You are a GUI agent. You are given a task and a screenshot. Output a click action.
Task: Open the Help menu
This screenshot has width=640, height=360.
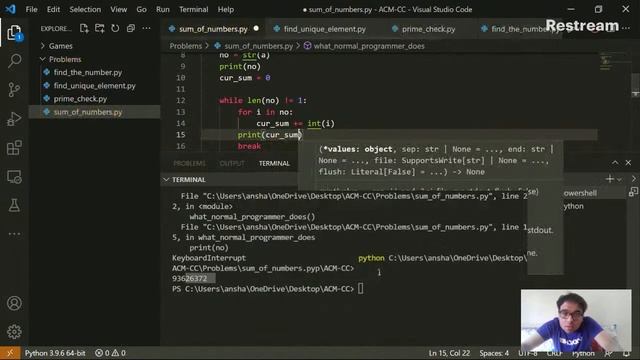pyautogui.click(x=225, y=9)
